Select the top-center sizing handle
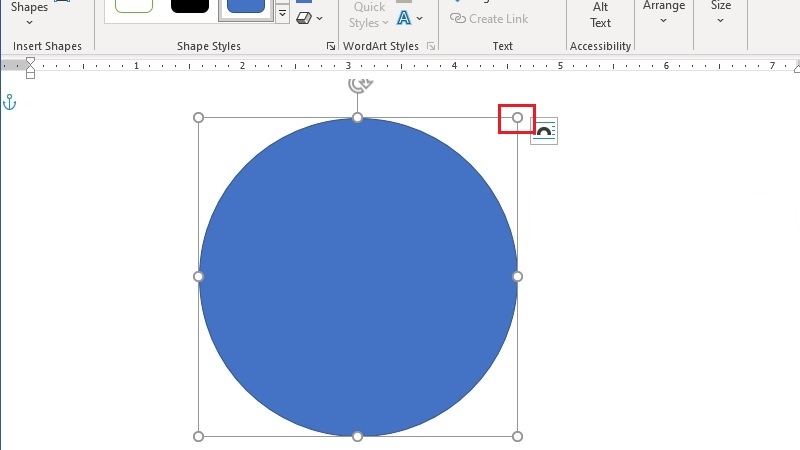800x450 pixels. click(358, 118)
